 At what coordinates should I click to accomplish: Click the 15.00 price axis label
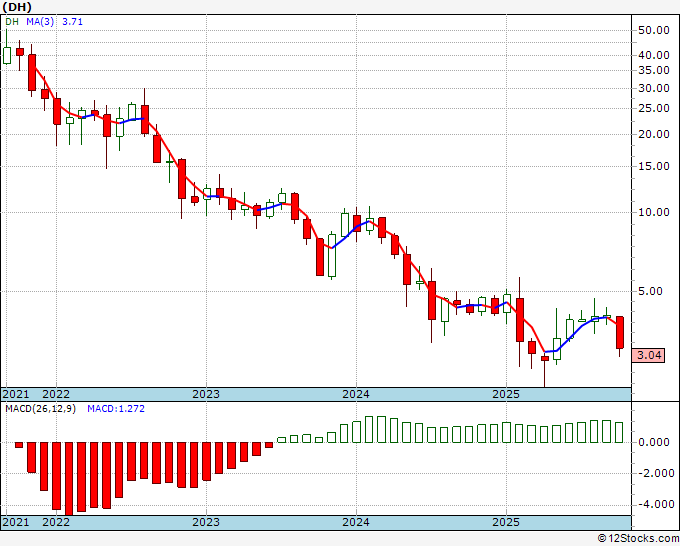(654, 166)
